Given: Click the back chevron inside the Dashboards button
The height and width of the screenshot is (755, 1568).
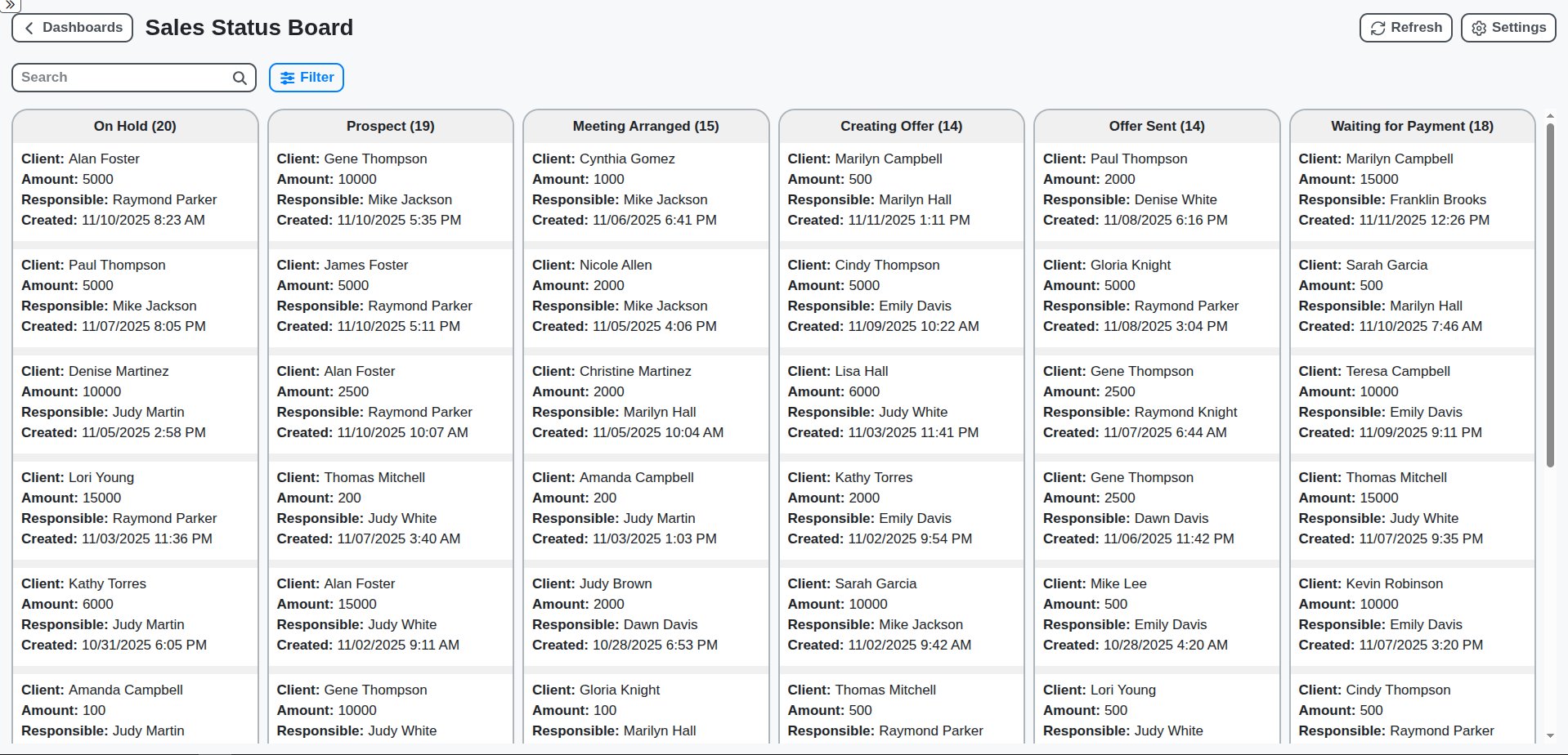Looking at the screenshot, I should pos(29,27).
